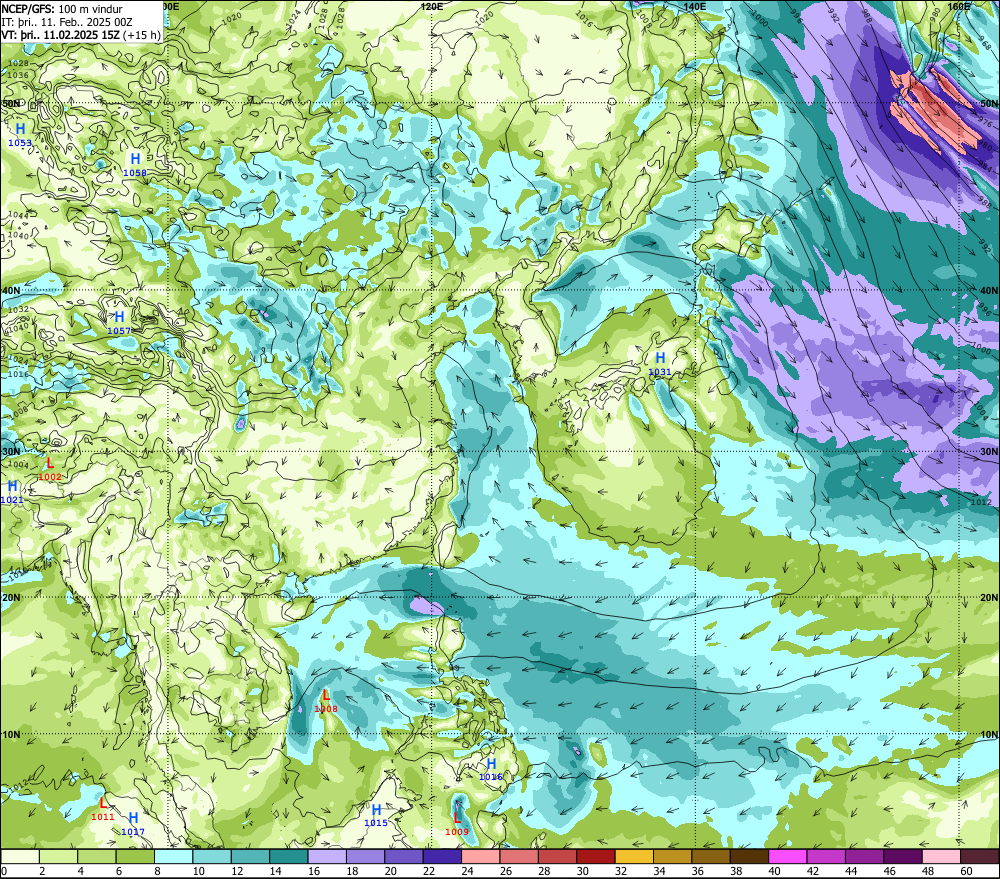Click the H 1058 high pressure marker
The image size is (1000, 879).
tap(135, 165)
